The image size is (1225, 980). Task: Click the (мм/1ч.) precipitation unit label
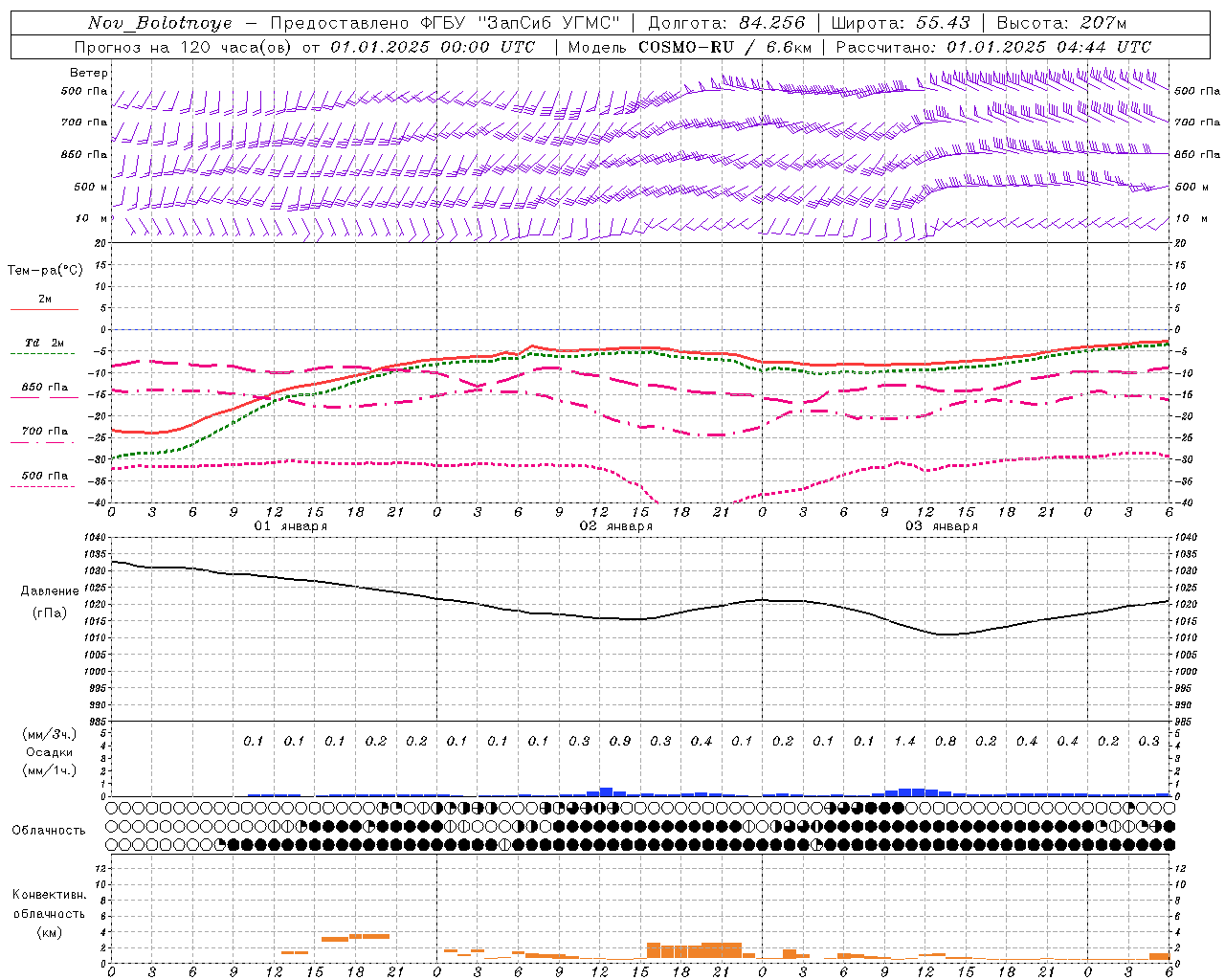point(49,770)
